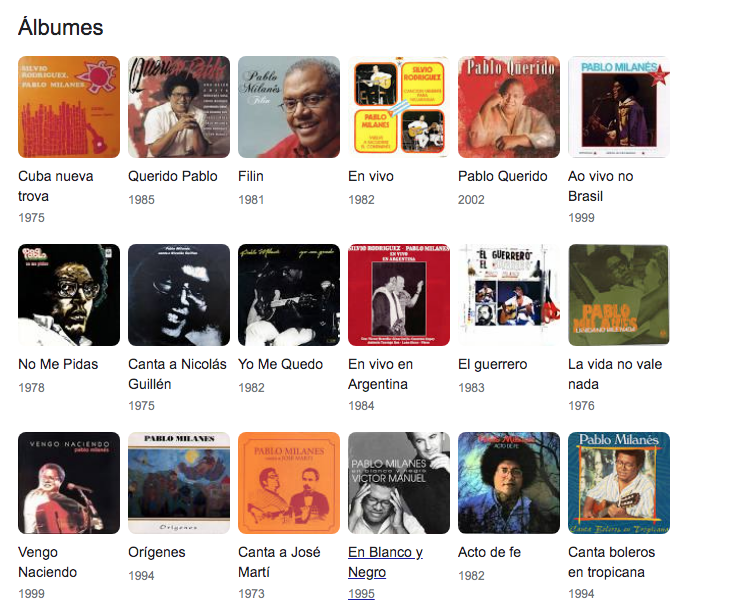Open the En vivo en Argentina cover

pyautogui.click(x=399, y=295)
